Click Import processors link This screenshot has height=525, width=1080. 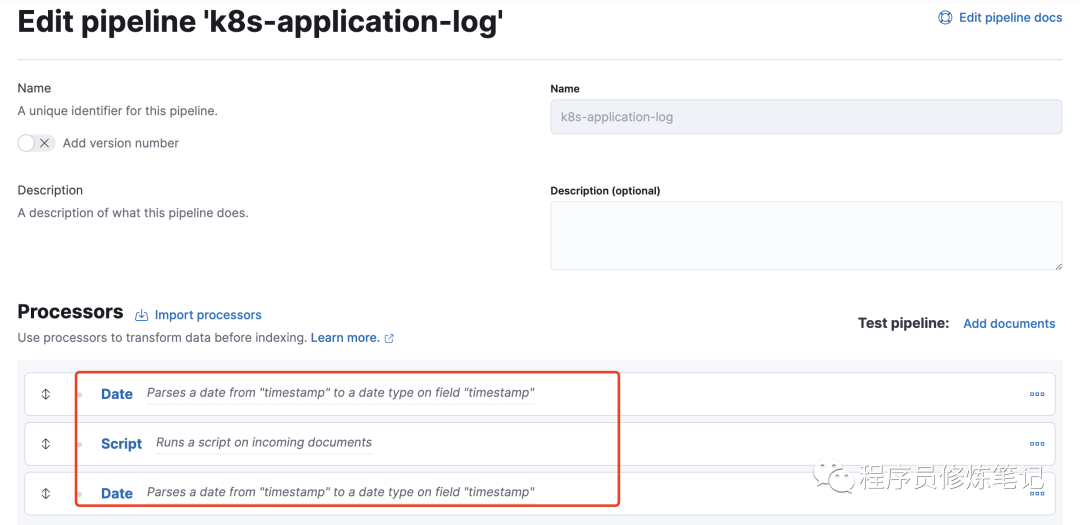[x=208, y=315]
